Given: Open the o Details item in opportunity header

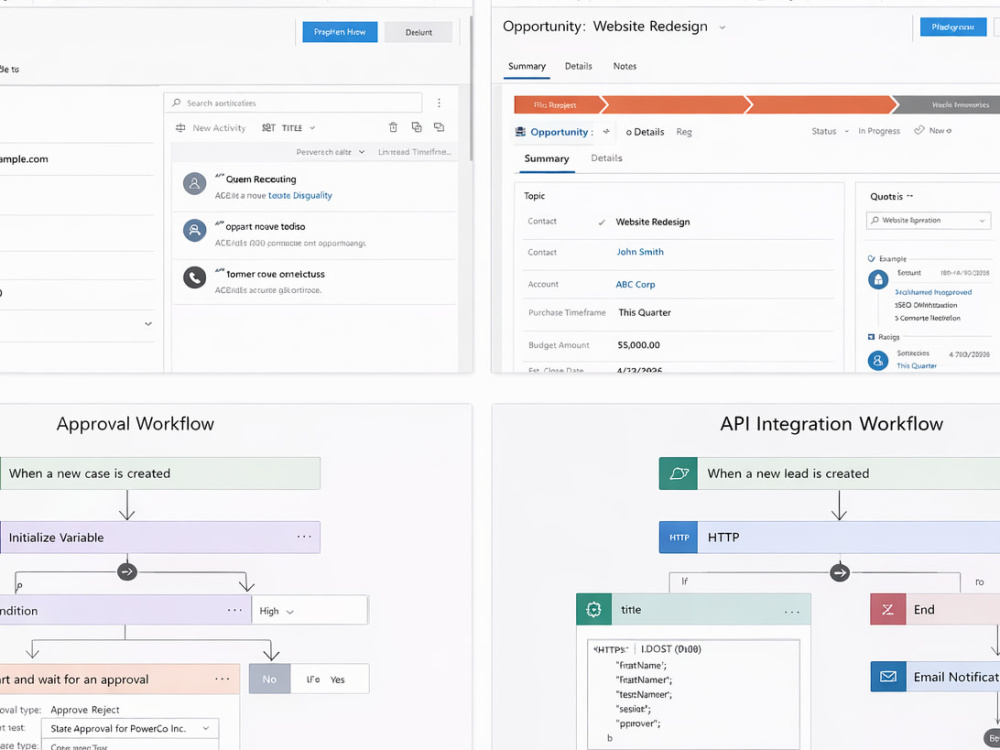Looking at the screenshot, I should (645, 132).
